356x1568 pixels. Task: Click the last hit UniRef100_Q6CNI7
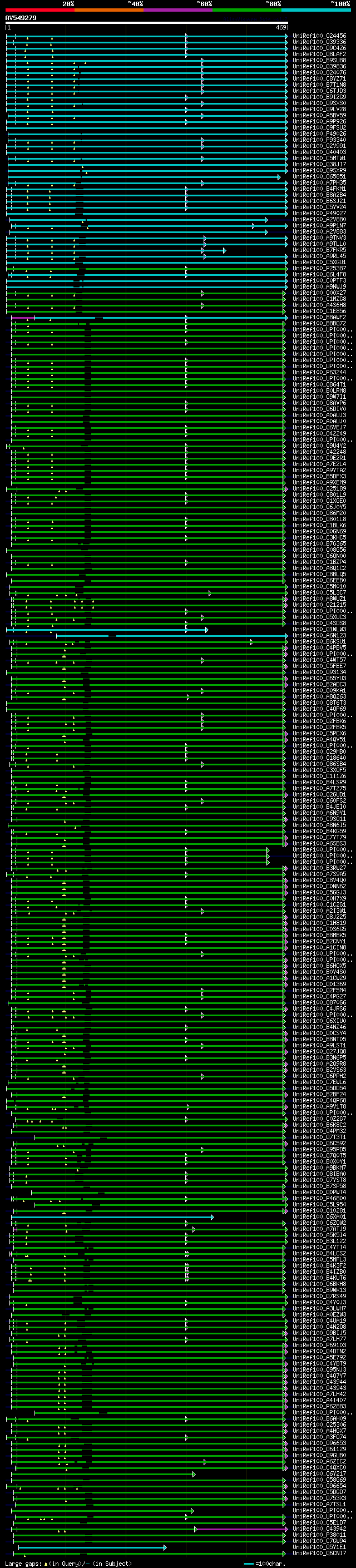tap(319, 1554)
